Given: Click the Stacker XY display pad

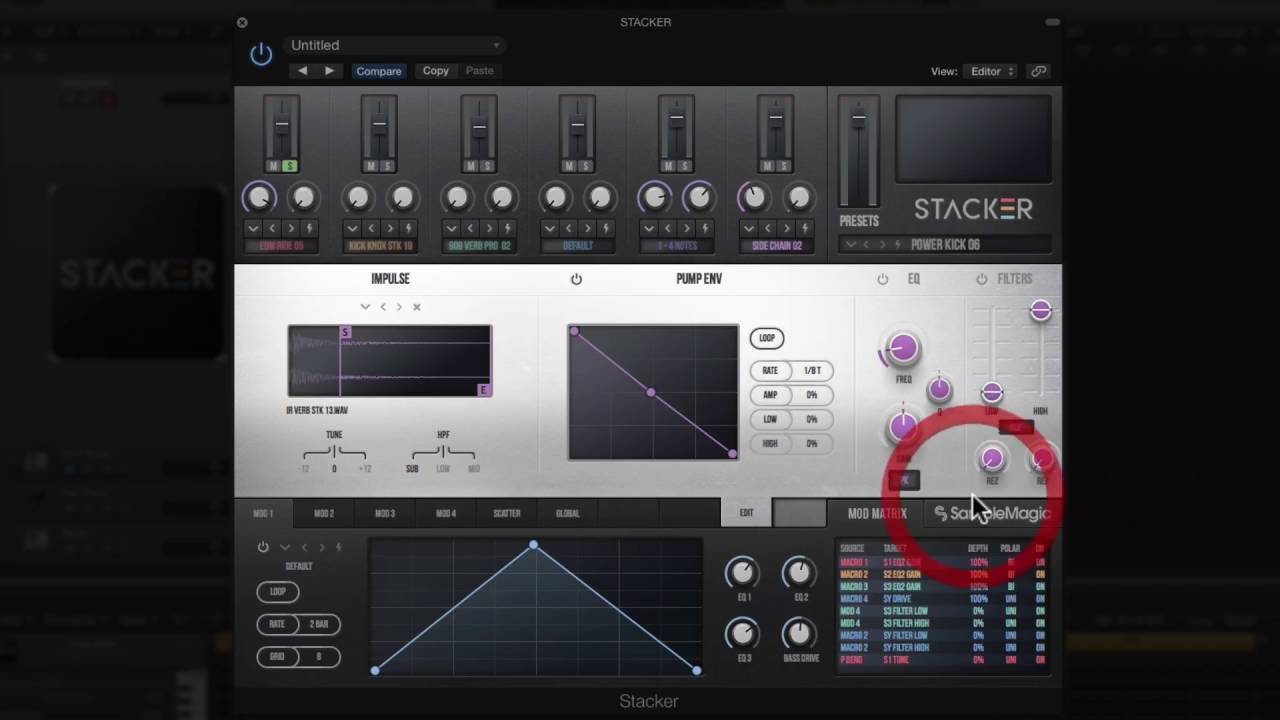Looking at the screenshot, I should point(973,139).
